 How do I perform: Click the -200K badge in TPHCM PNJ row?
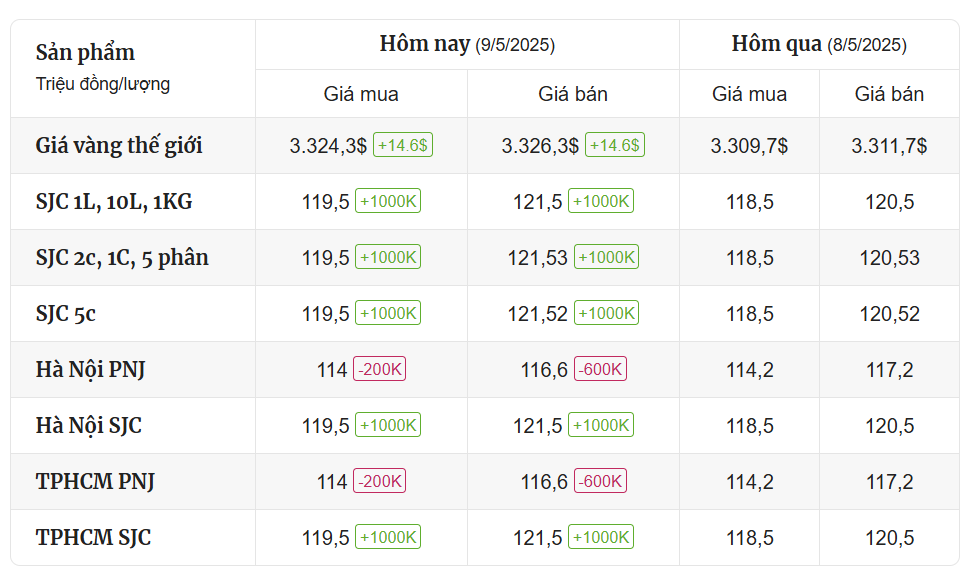380,481
